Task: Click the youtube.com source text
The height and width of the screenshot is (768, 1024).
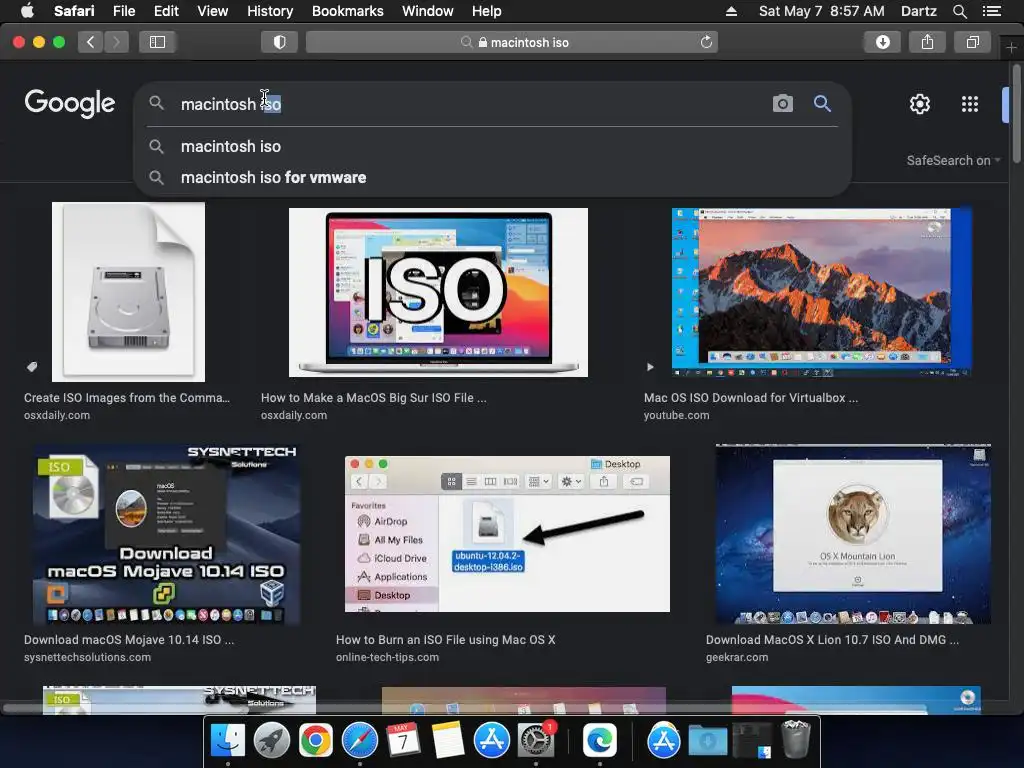Action: pos(676,415)
